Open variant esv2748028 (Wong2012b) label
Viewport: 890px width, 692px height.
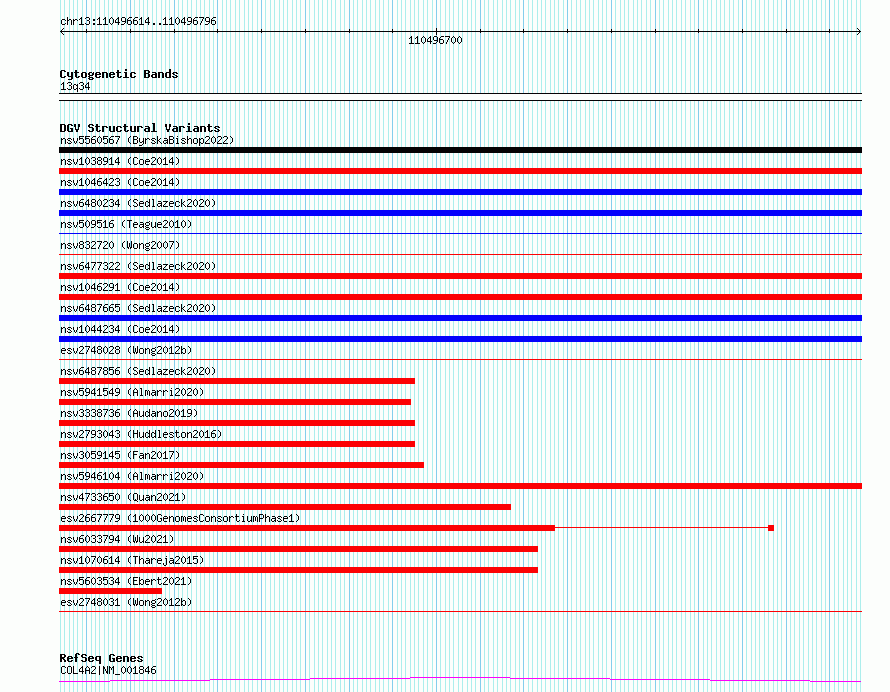click(x=126, y=350)
